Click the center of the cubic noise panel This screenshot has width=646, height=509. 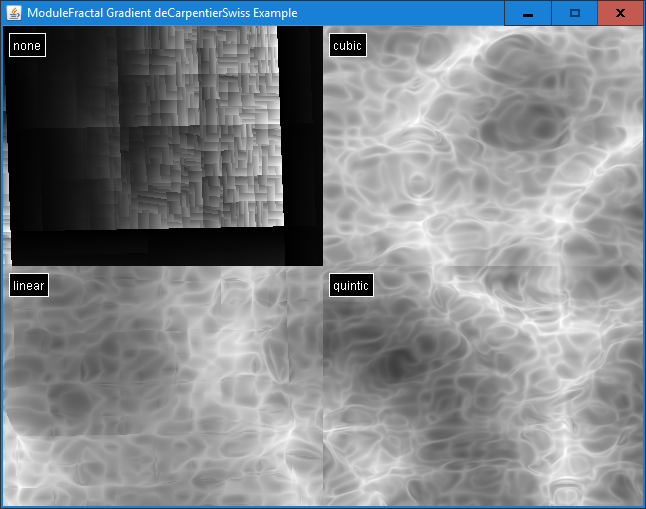482,146
